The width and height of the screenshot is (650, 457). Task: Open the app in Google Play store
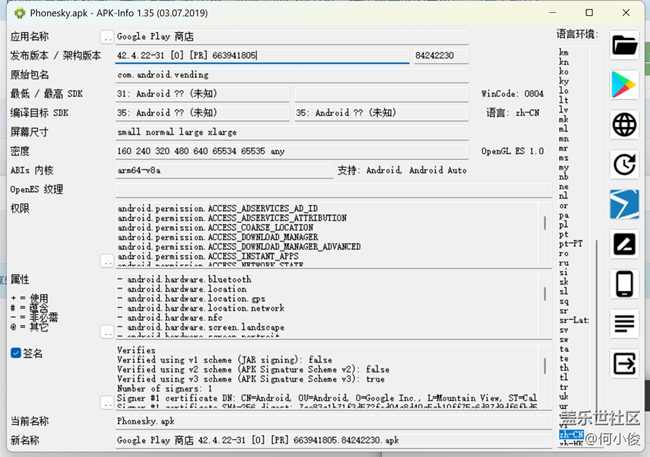point(625,84)
